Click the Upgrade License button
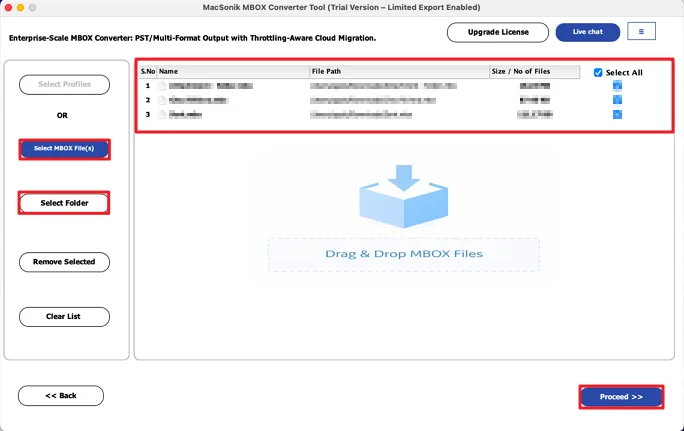 pyautogui.click(x=498, y=32)
